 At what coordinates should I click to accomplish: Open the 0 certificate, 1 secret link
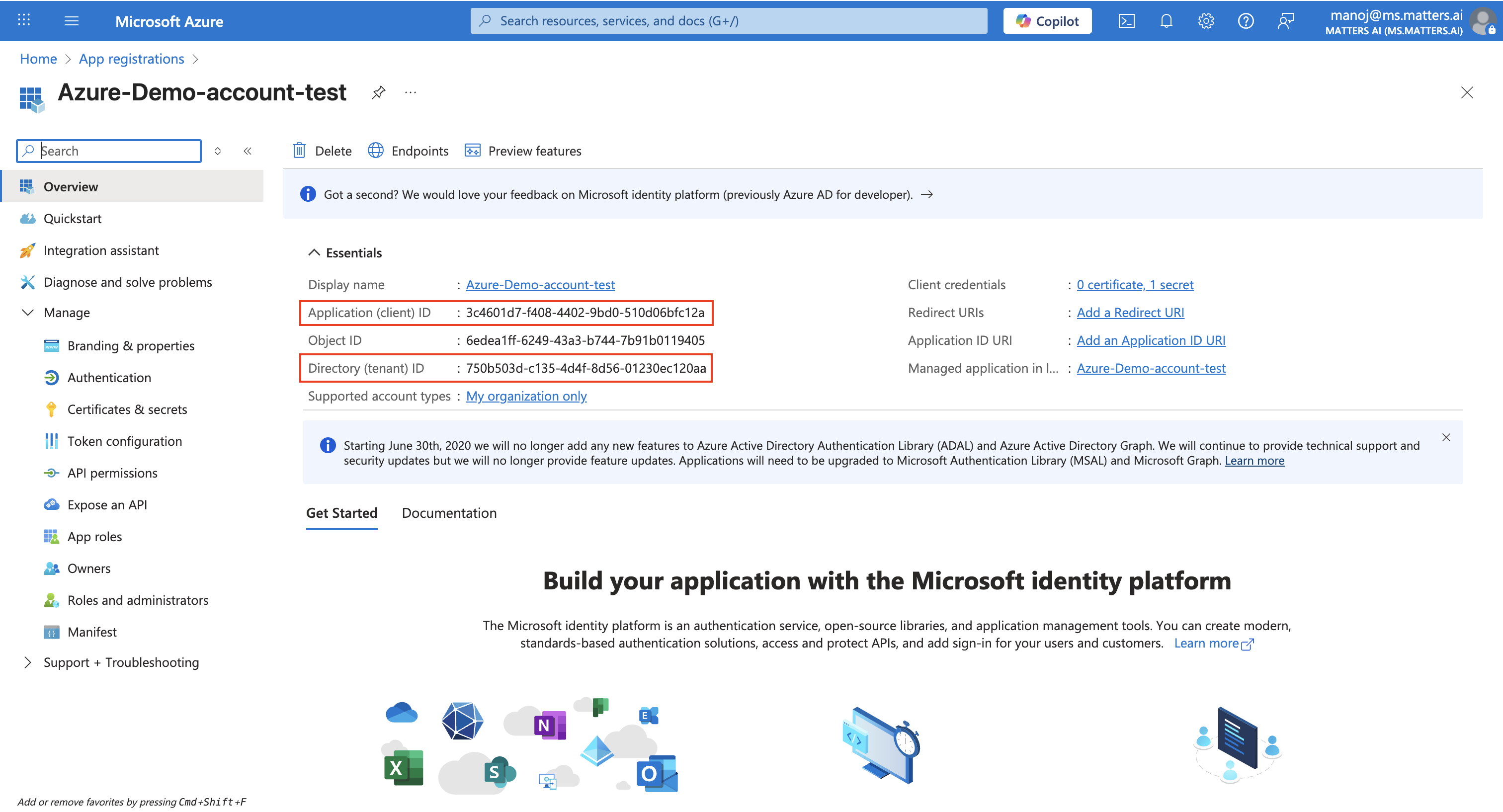1135,285
